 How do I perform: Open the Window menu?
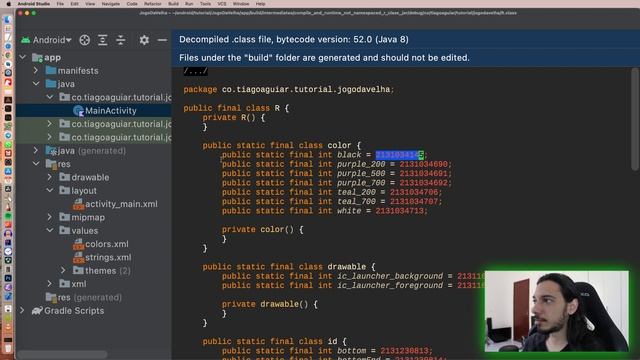[241, 4]
